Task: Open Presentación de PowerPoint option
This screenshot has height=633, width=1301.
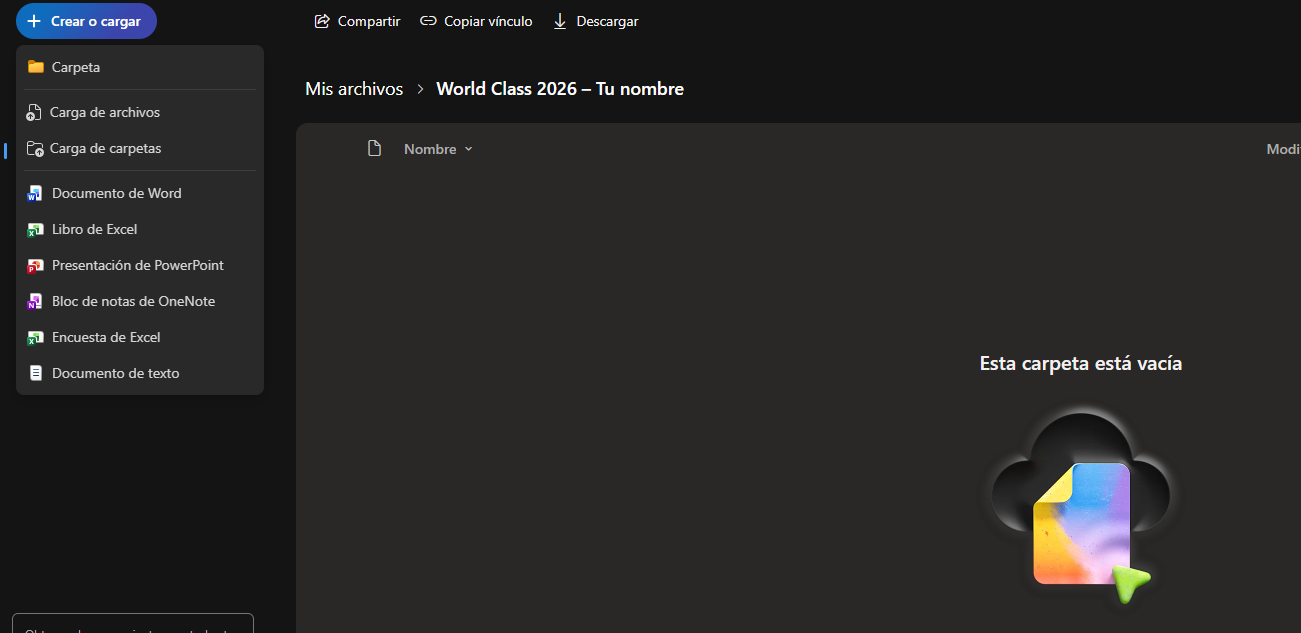Action: [136, 265]
